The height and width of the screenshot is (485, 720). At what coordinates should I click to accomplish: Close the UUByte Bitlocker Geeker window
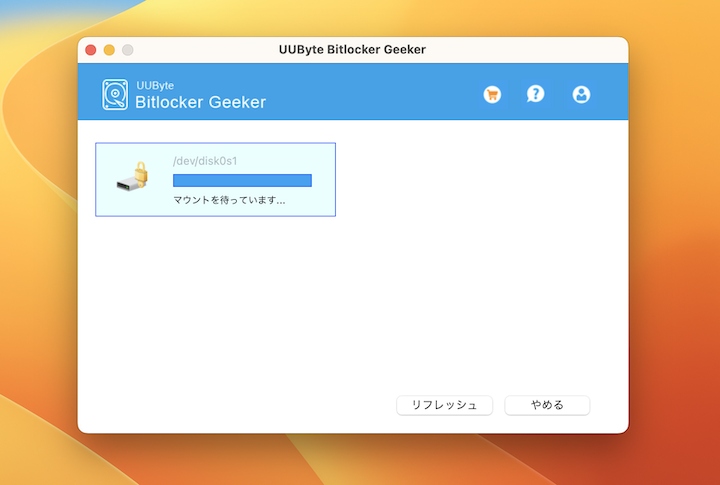[x=91, y=50]
